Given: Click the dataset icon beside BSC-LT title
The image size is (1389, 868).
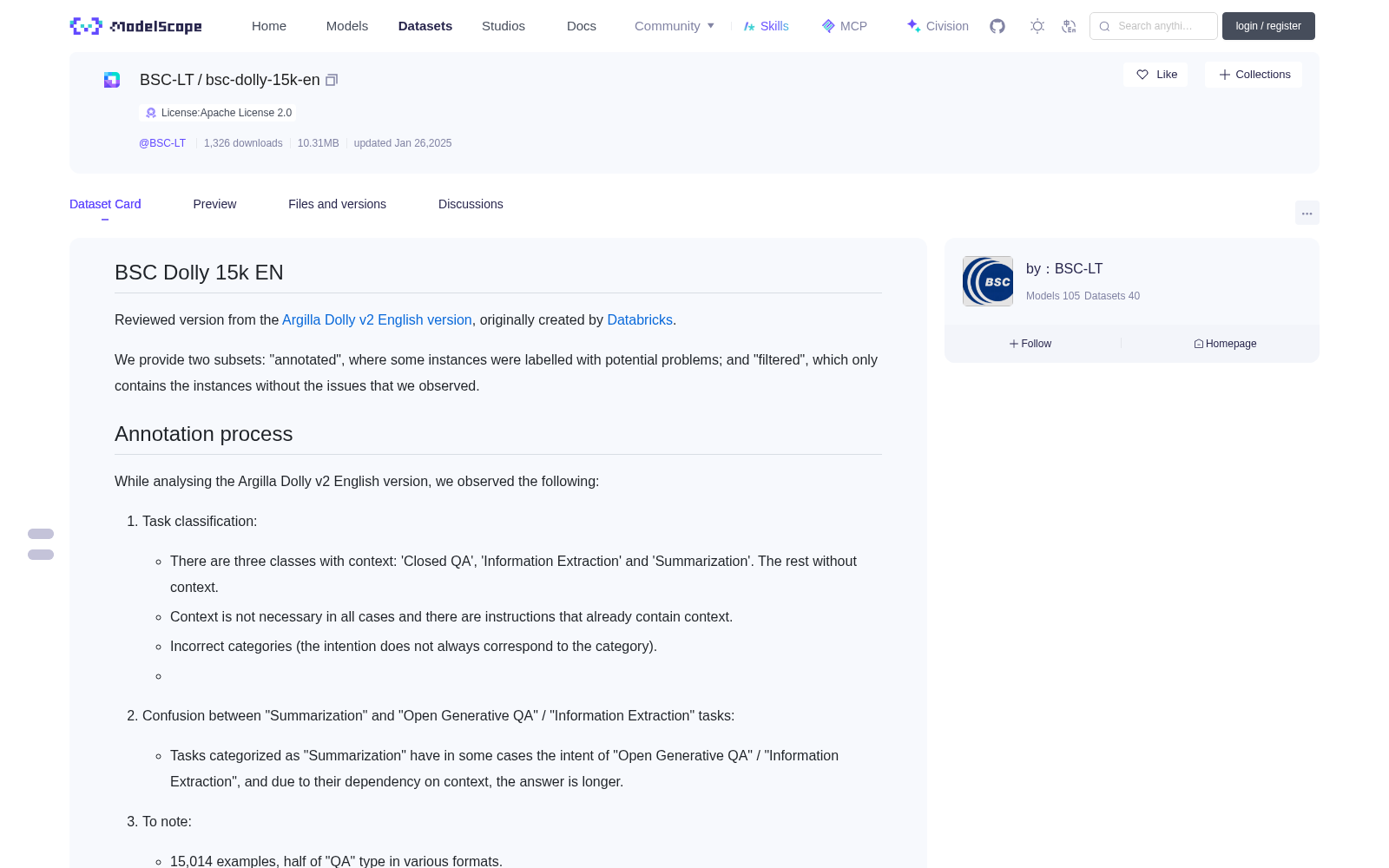Looking at the screenshot, I should pyautogui.click(x=112, y=80).
